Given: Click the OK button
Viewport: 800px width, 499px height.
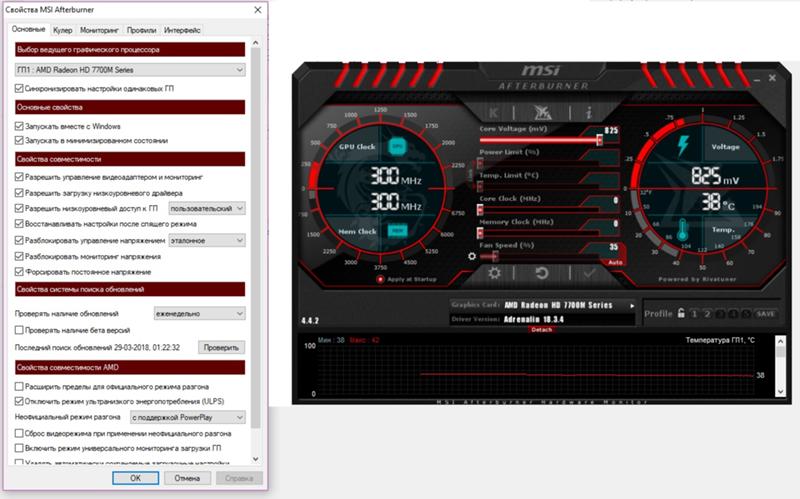Looking at the screenshot, I should pos(135,478).
